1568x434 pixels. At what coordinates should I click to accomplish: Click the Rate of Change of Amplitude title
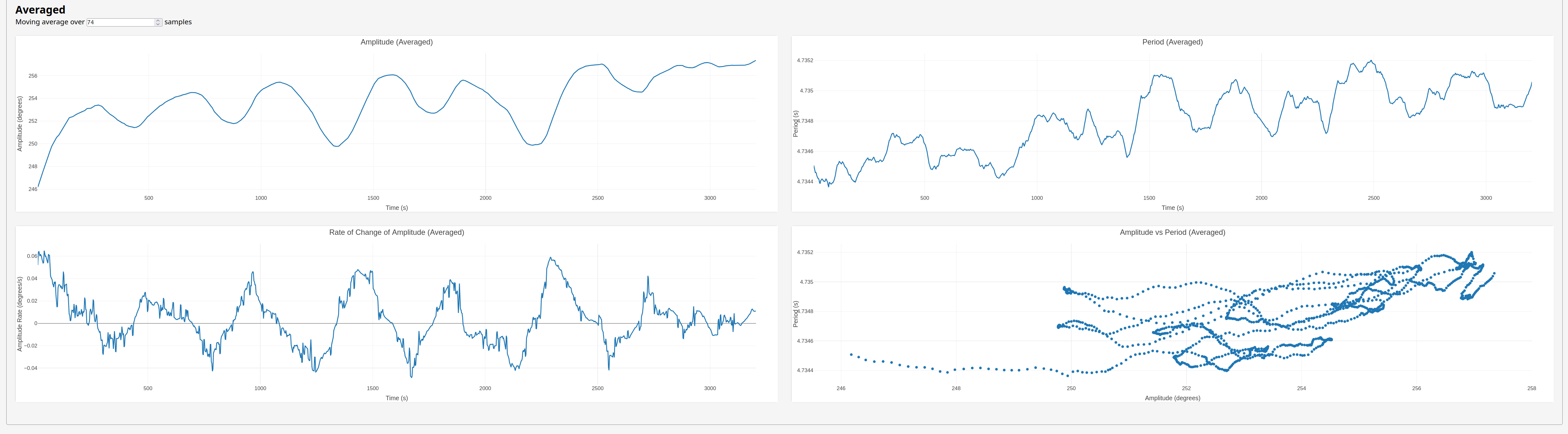pos(396,233)
